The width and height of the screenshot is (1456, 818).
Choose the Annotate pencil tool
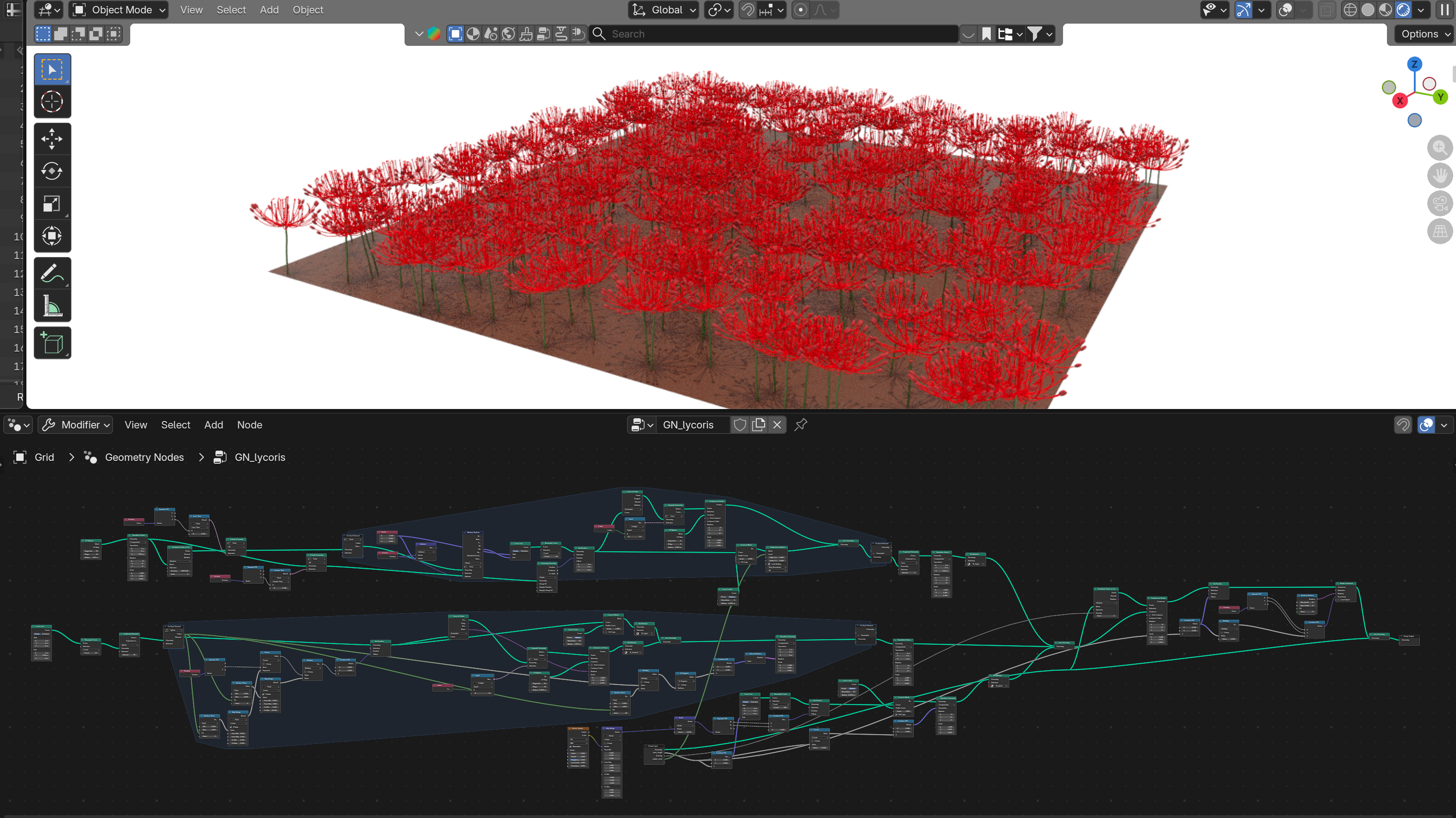coord(52,273)
